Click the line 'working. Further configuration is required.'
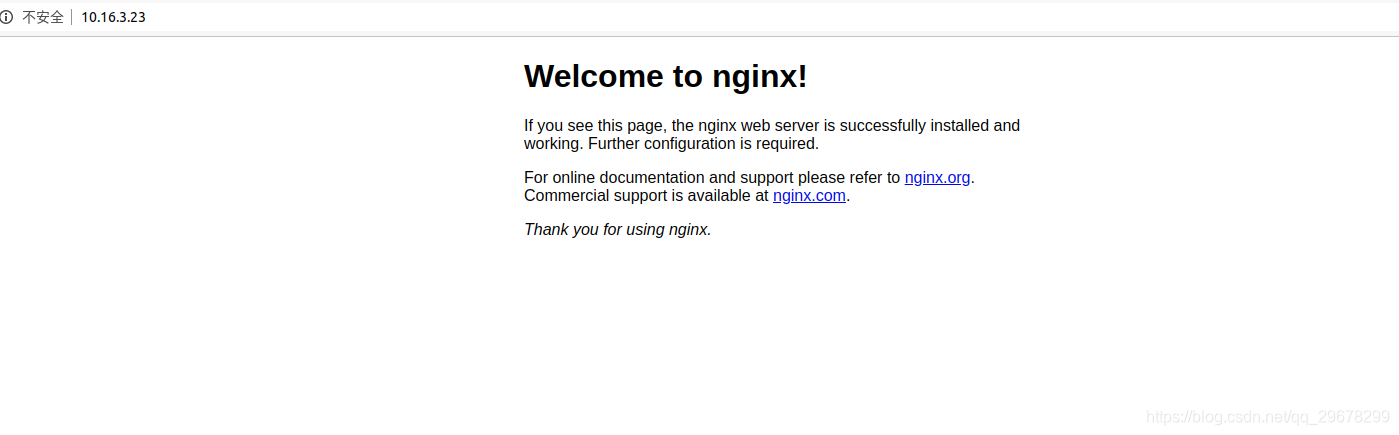Screen dimensions: 1399x435 [x=671, y=144]
